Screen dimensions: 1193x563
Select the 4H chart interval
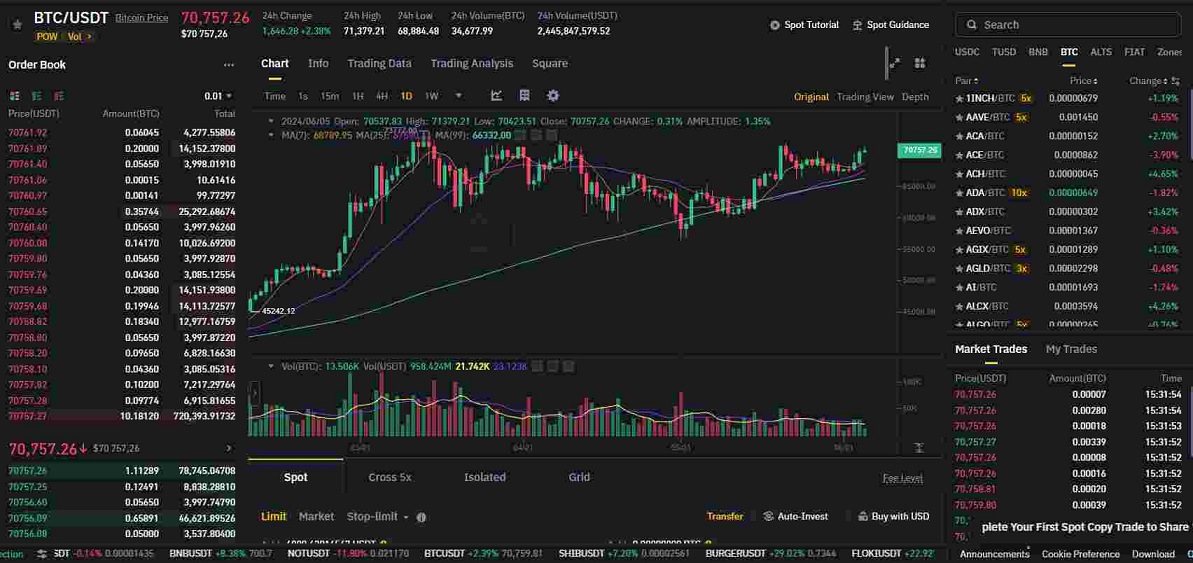pyautogui.click(x=382, y=96)
